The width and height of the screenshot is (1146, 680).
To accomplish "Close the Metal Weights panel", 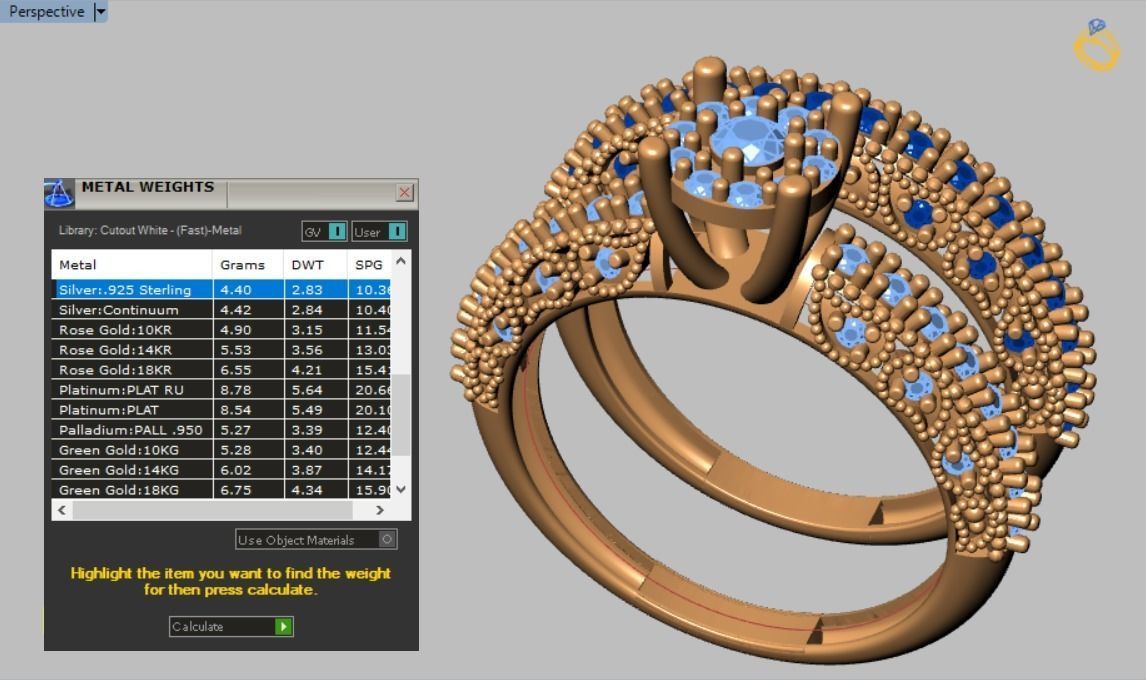I will click(x=404, y=192).
